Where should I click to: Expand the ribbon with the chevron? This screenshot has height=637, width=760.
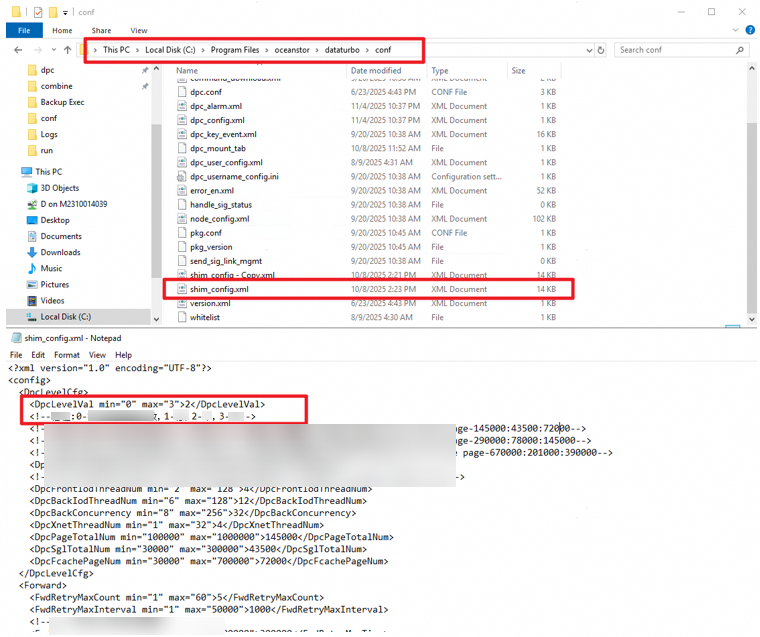click(736, 31)
